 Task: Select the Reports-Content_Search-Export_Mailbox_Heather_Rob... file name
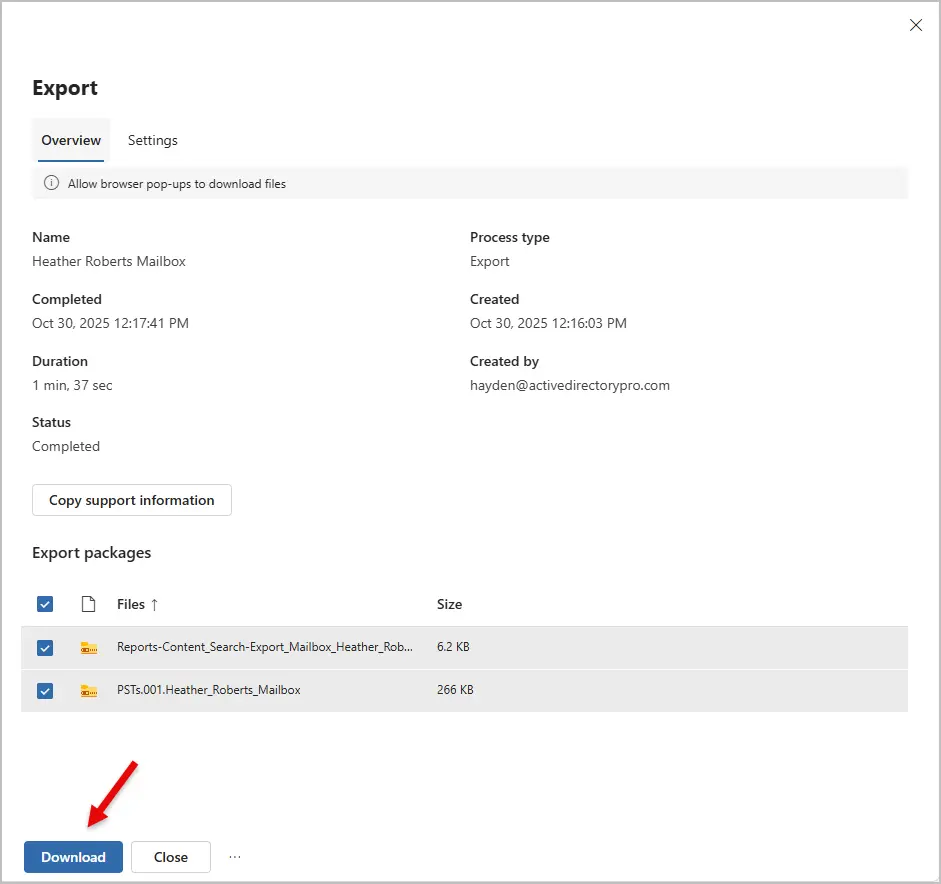265,647
